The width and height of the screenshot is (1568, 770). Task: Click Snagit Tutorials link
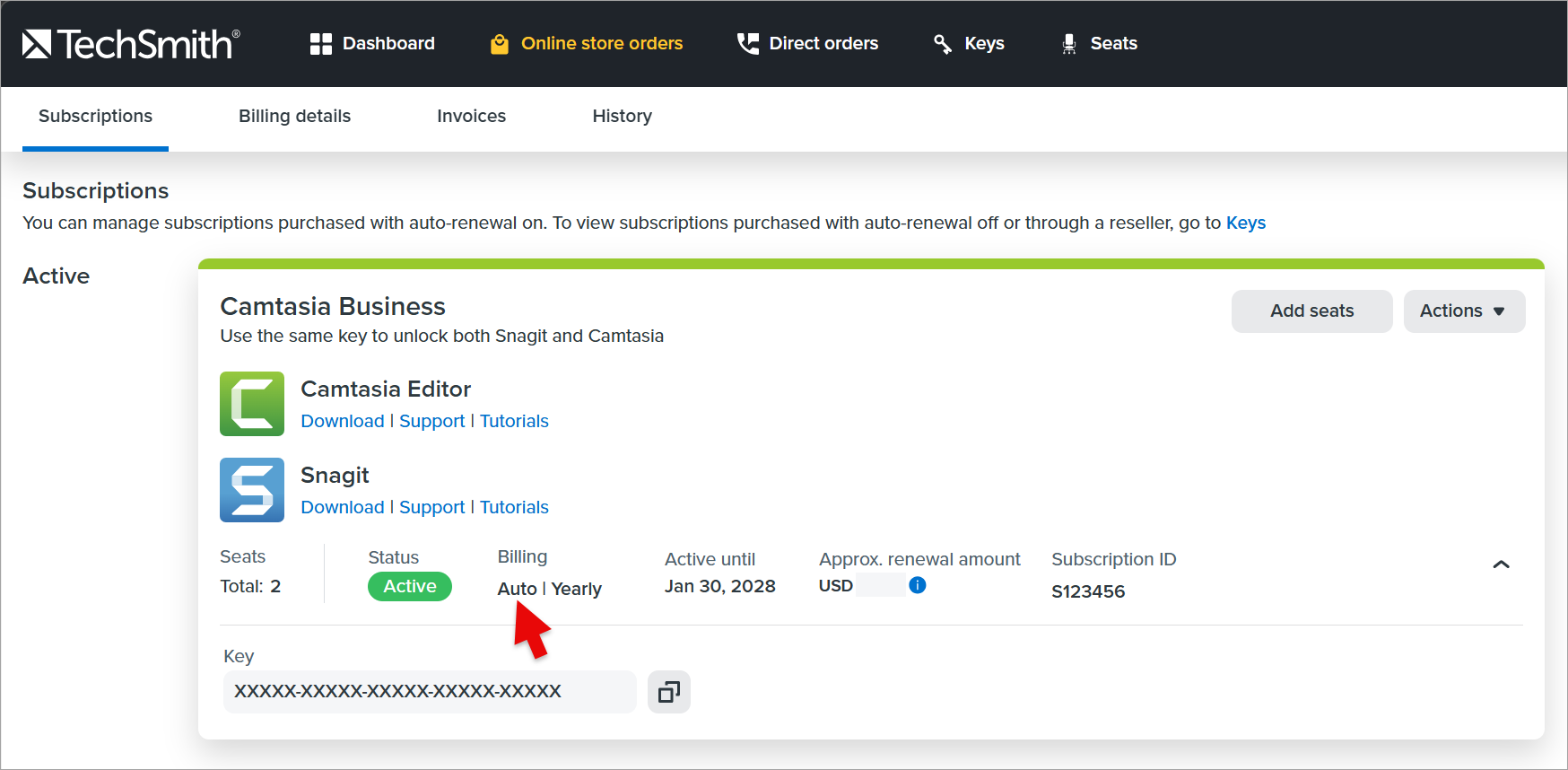[514, 507]
